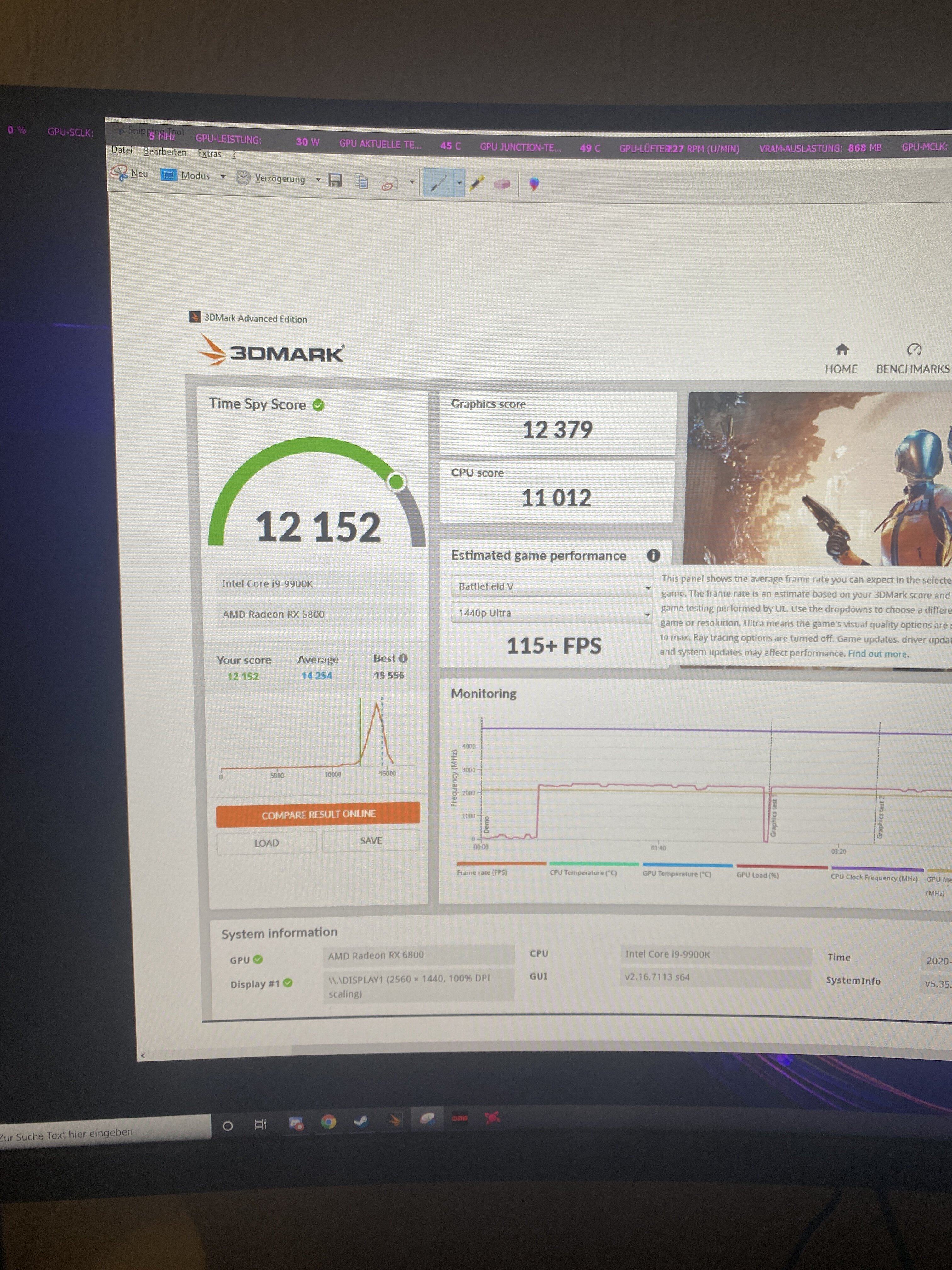Send the snip via the envelope icon
Screen dimensions: 952x1270
(x=390, y=183)
